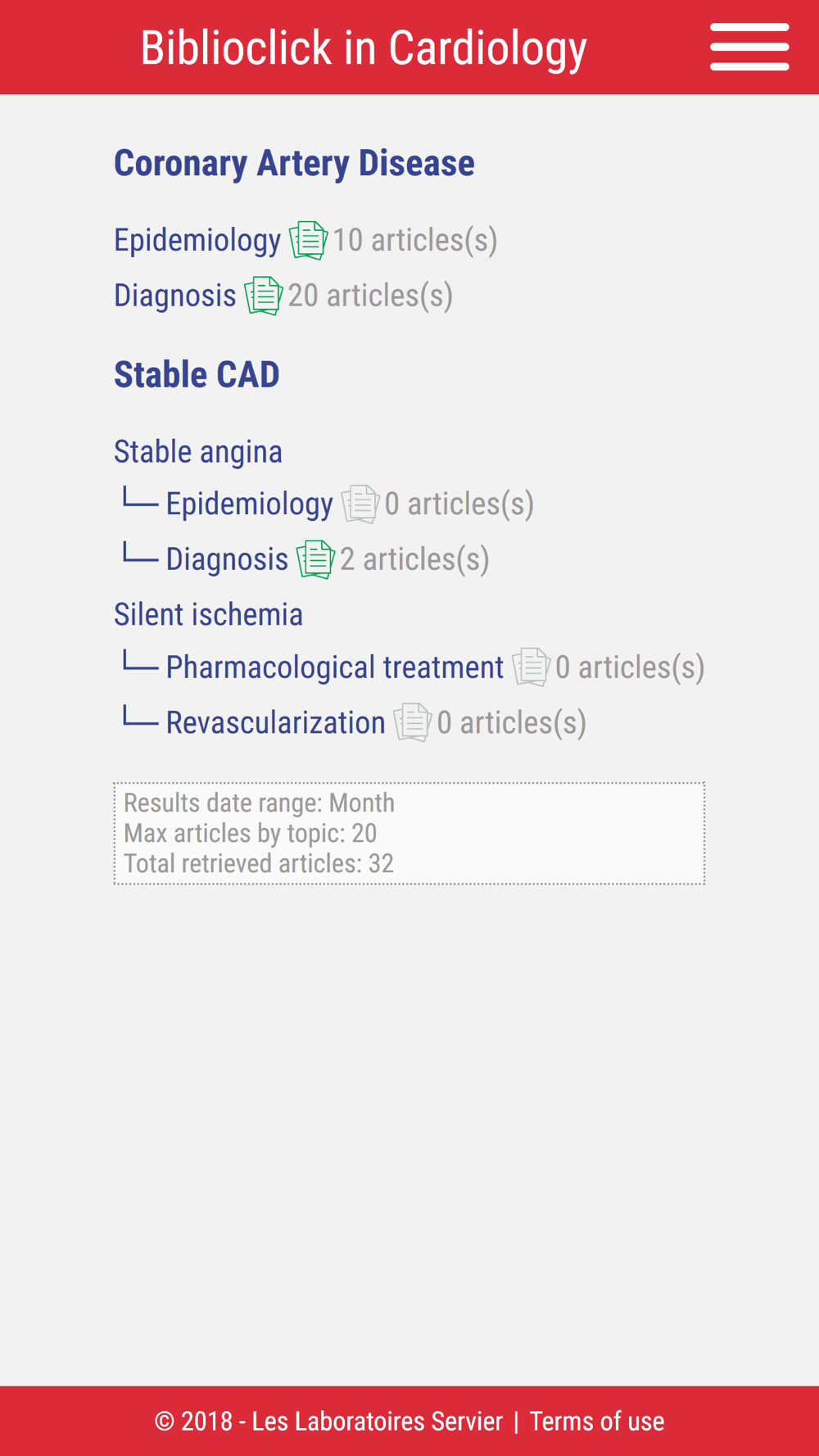
Task: Open Diagnosis under Coronary Artery Disease
Action: coord(174,296)
